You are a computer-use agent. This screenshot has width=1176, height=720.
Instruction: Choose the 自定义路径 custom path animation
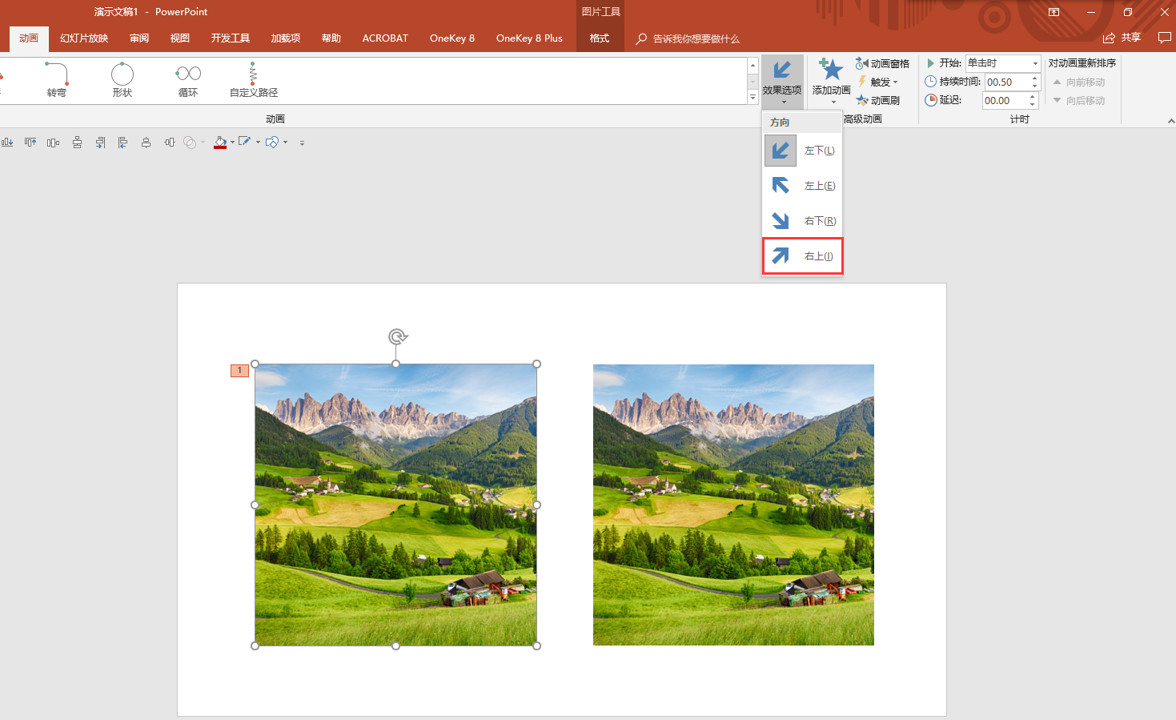(254, 80)
